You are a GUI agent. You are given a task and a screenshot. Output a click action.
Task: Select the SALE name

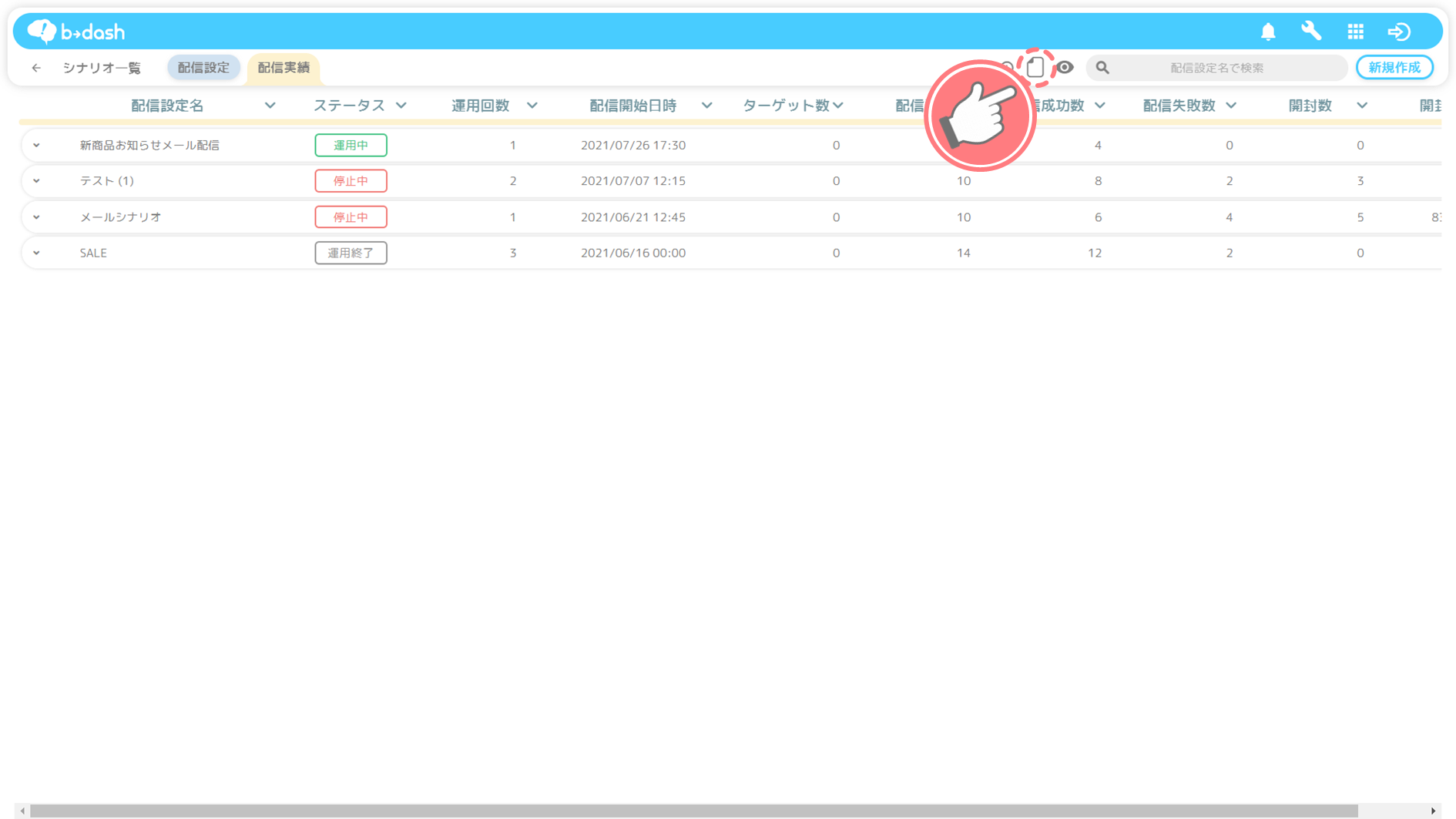coord(93,253)
